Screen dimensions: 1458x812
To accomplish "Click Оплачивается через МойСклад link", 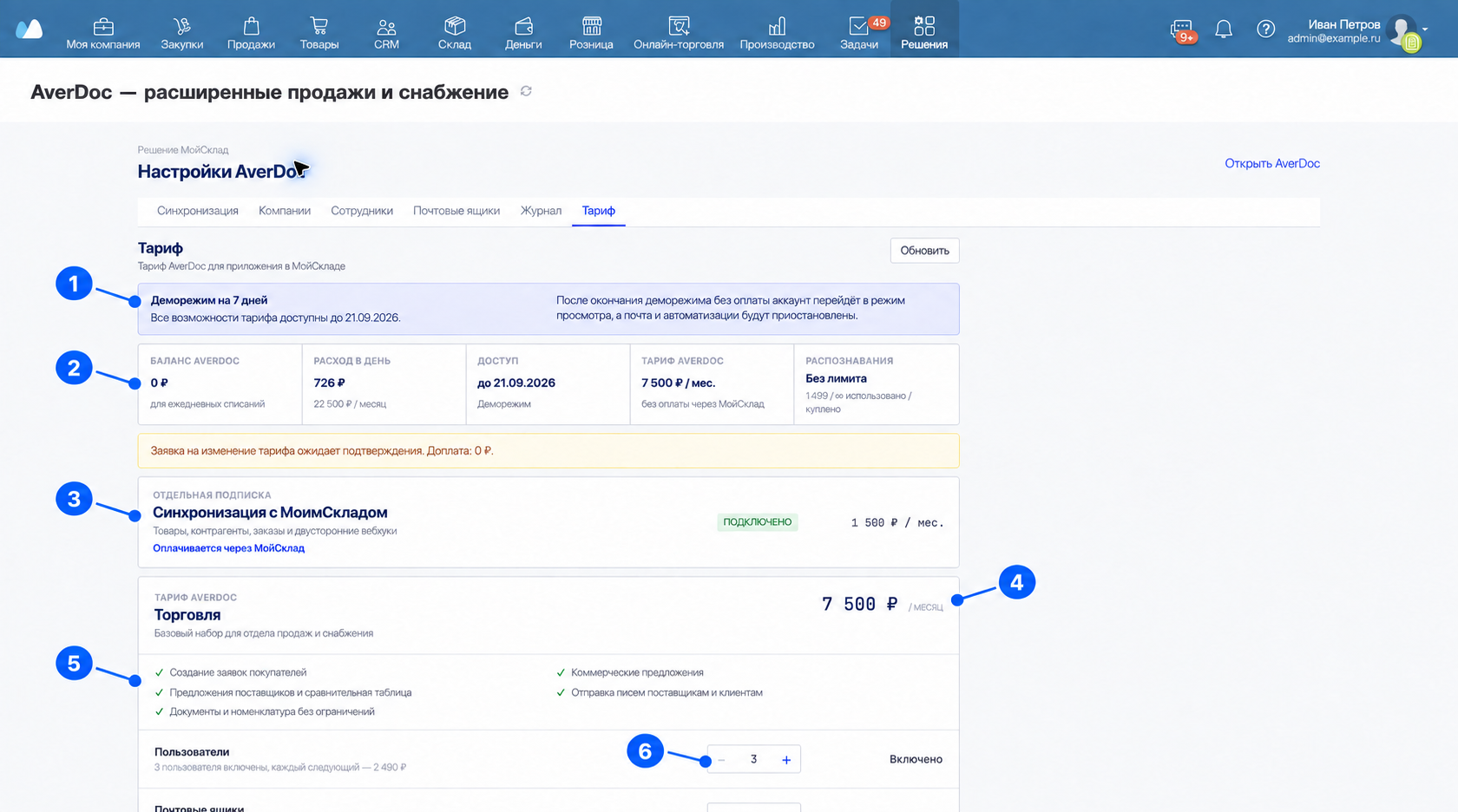I will (229, 548).
